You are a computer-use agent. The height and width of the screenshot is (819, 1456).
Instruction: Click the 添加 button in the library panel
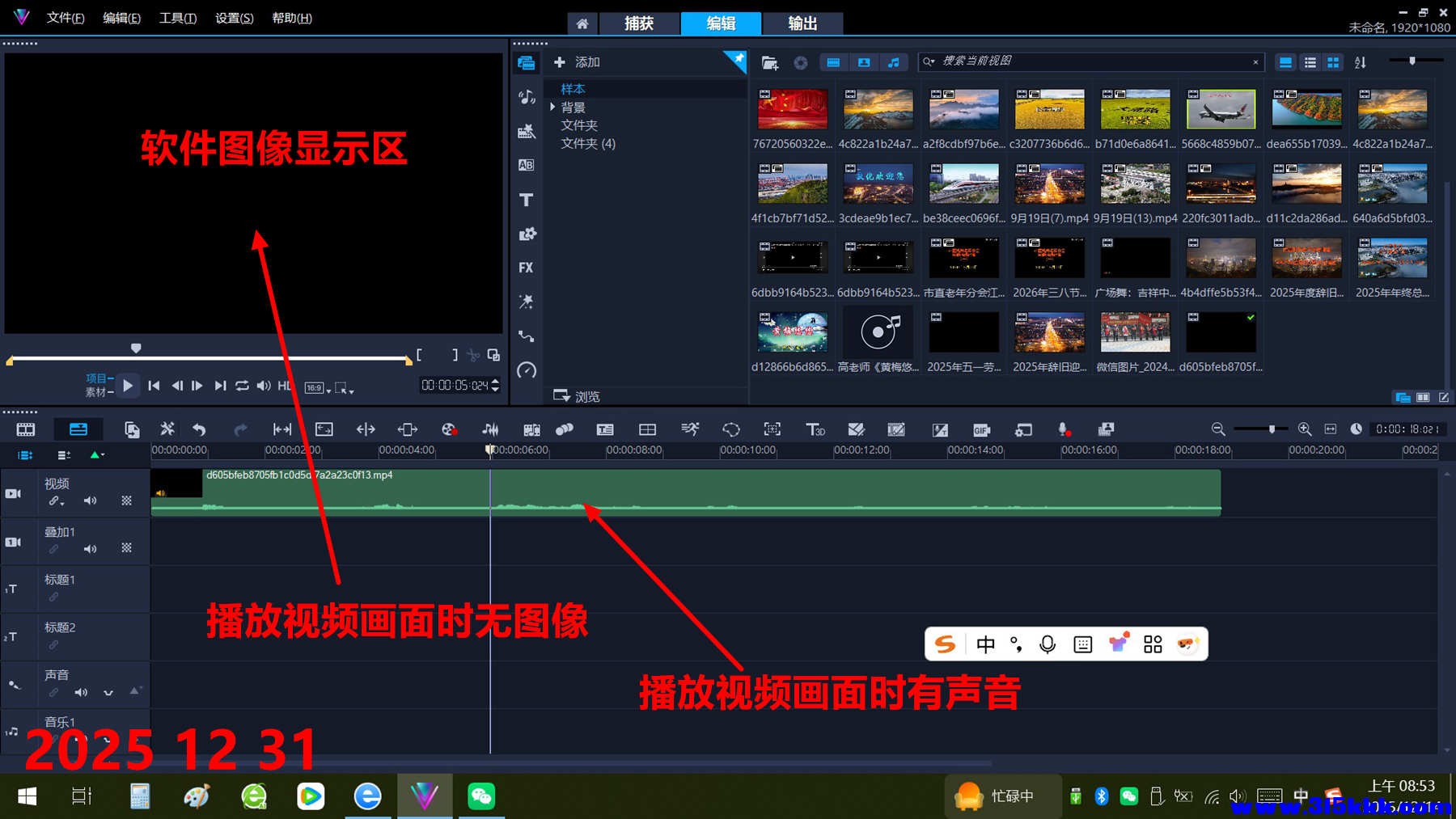(x=576, y=61)
